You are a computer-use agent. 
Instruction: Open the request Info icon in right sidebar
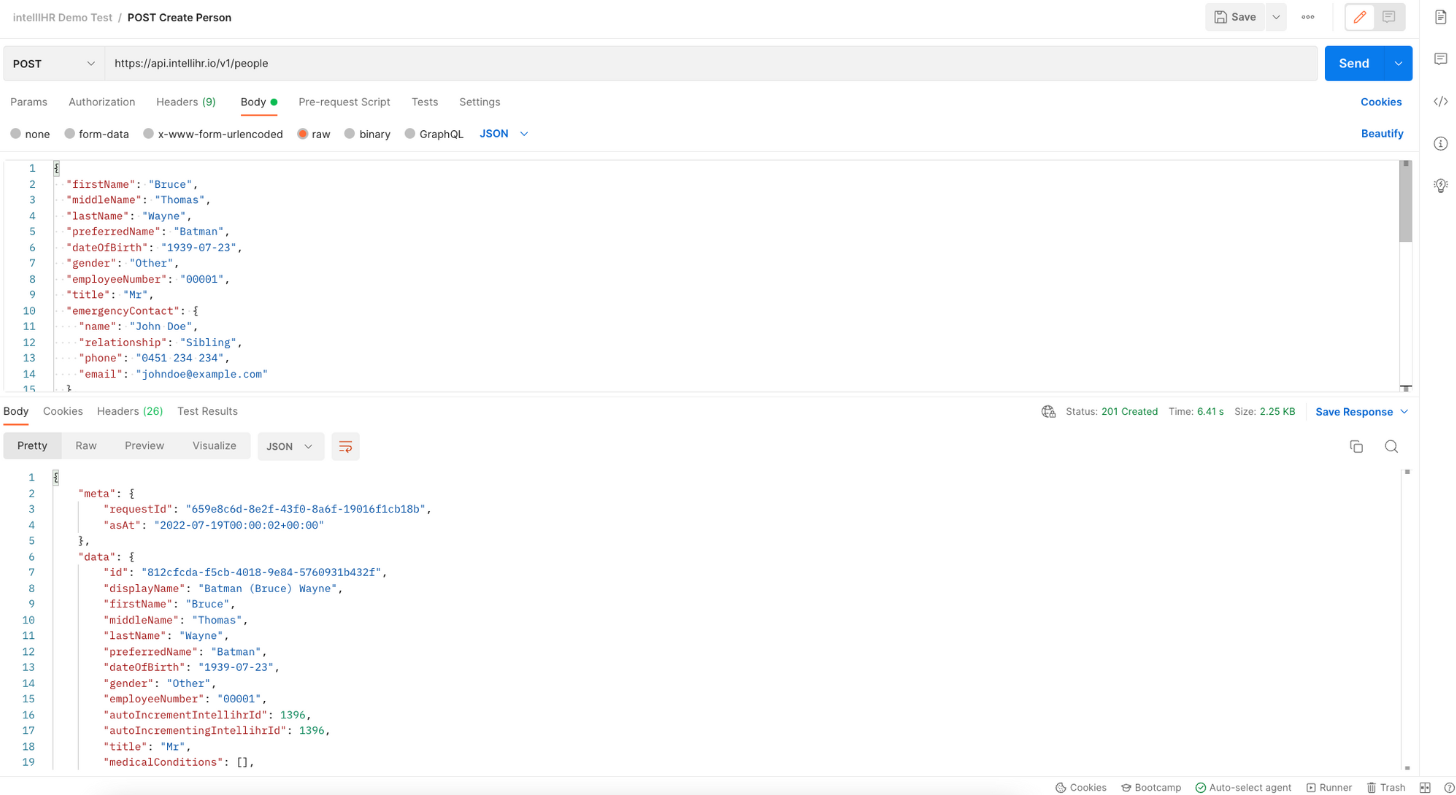pyautogui.click(x=1440, y=143)
